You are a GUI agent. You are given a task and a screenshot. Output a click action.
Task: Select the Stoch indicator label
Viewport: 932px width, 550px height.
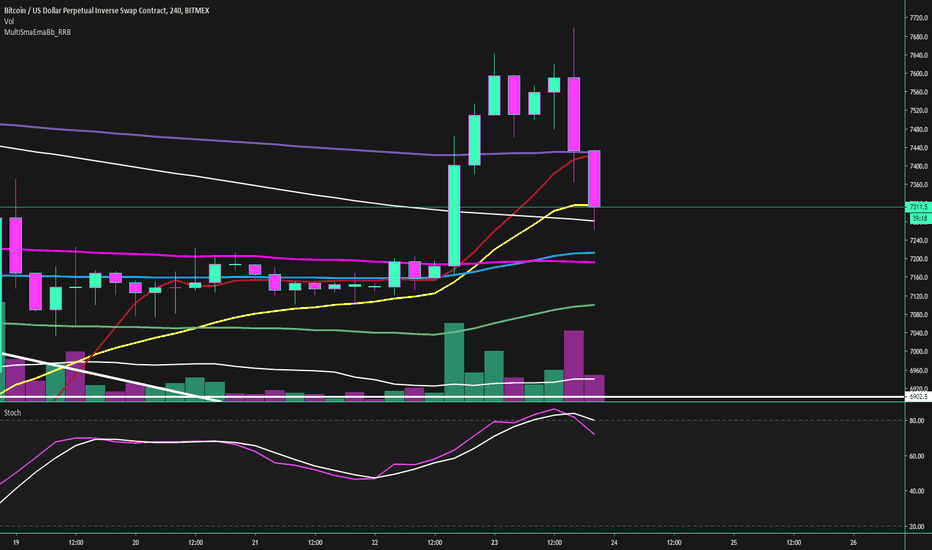click(x=12, y=413)
